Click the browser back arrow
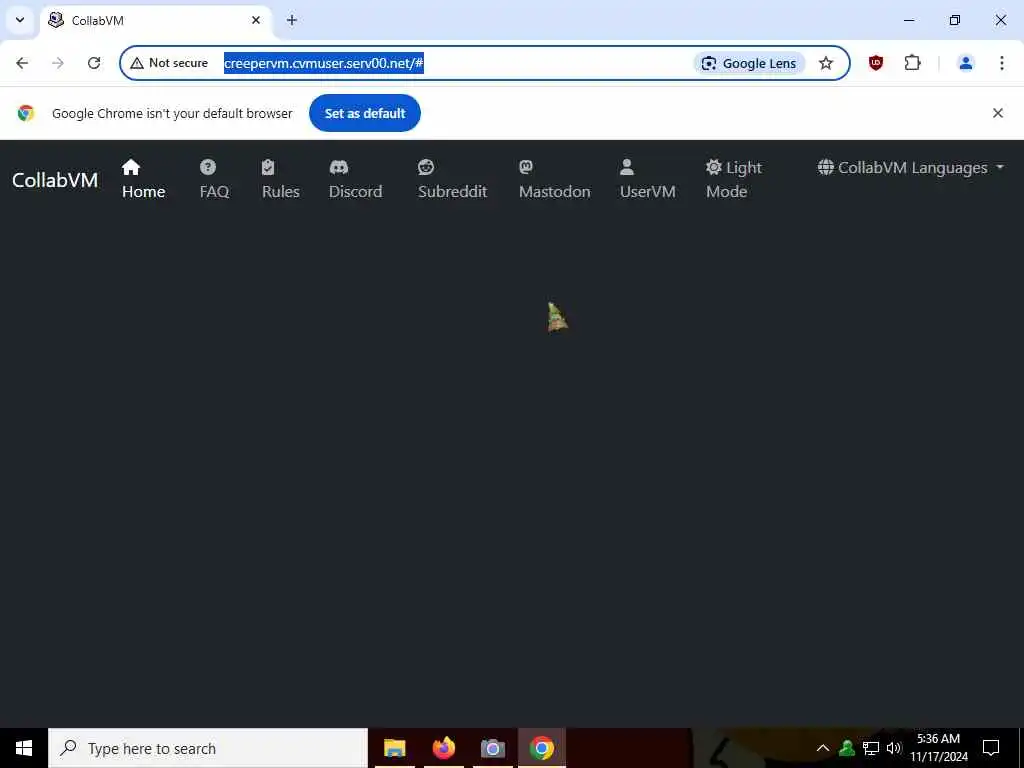1024x768 pixels. click(22, 63)
